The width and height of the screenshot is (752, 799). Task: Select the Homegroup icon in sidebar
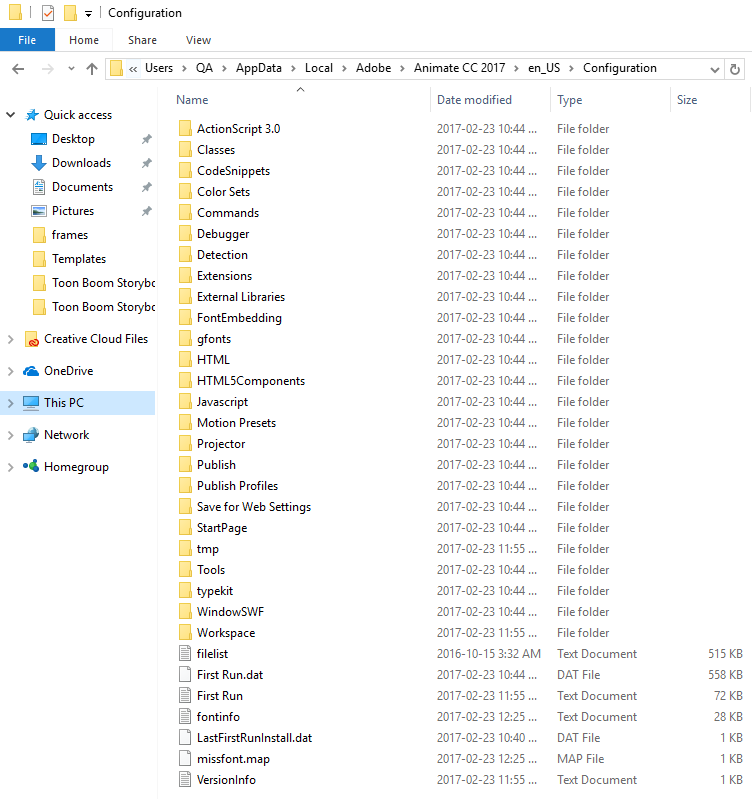pos(31,467)
